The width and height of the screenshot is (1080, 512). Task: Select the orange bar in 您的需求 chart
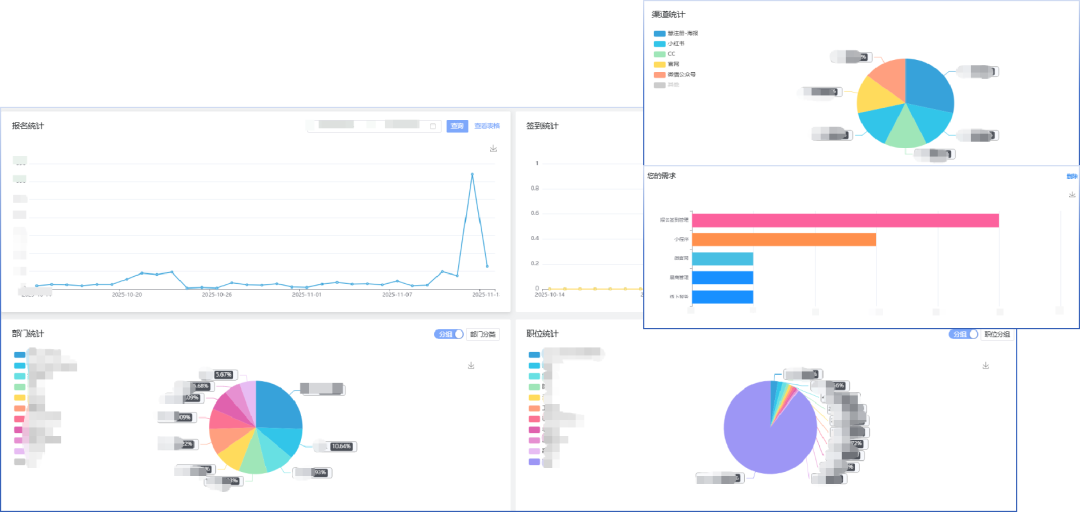[x=783, y=239]
